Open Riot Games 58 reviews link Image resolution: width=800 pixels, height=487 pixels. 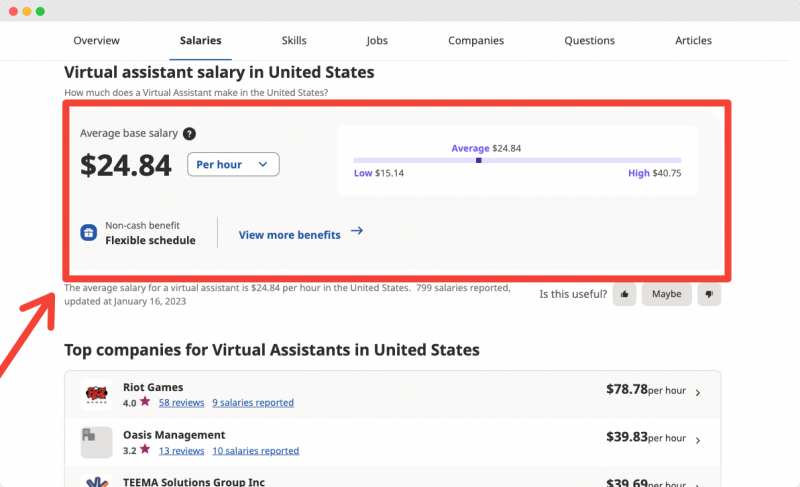[181, 403]
